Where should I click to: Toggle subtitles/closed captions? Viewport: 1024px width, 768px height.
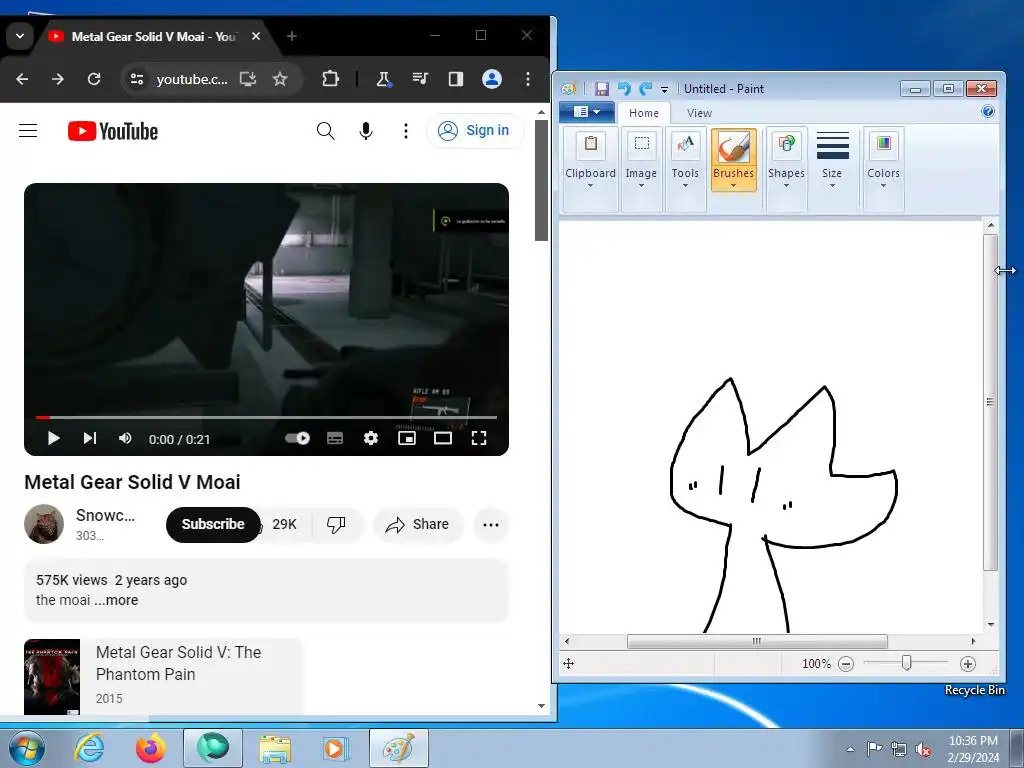(335, 438)
